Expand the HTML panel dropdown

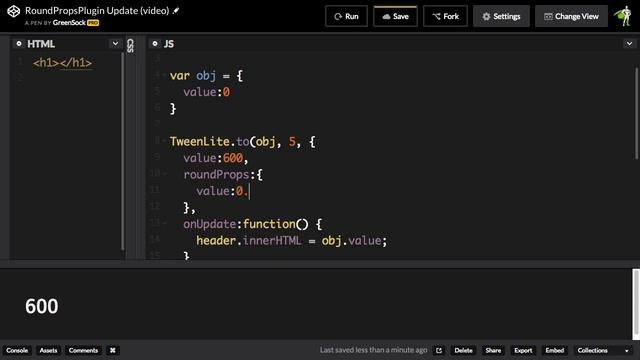click(116, 44)
